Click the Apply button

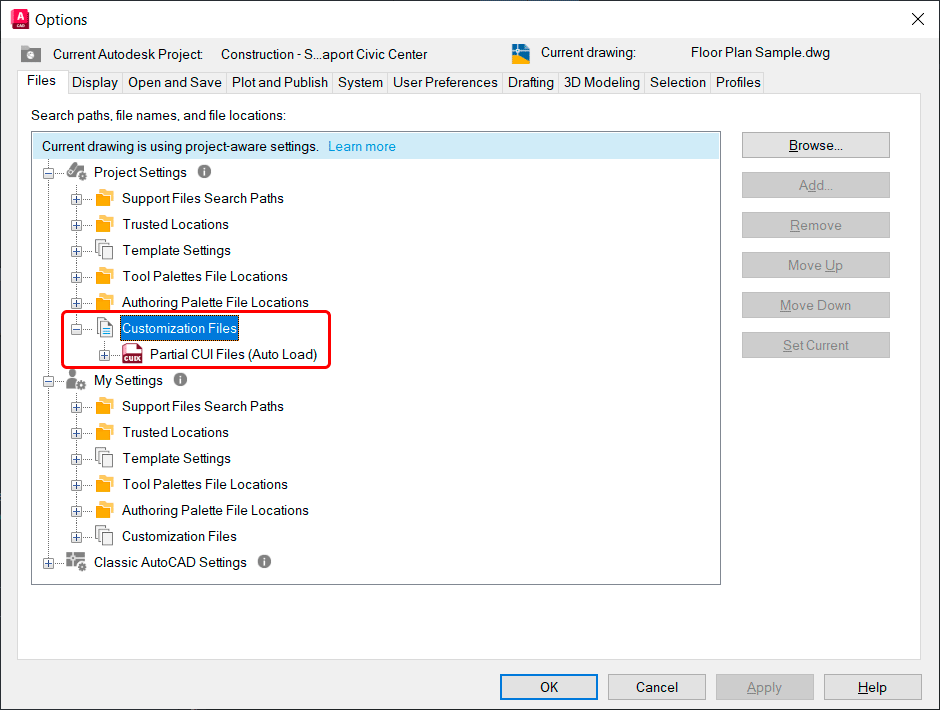pyautogui.click(x=764, y=687)
